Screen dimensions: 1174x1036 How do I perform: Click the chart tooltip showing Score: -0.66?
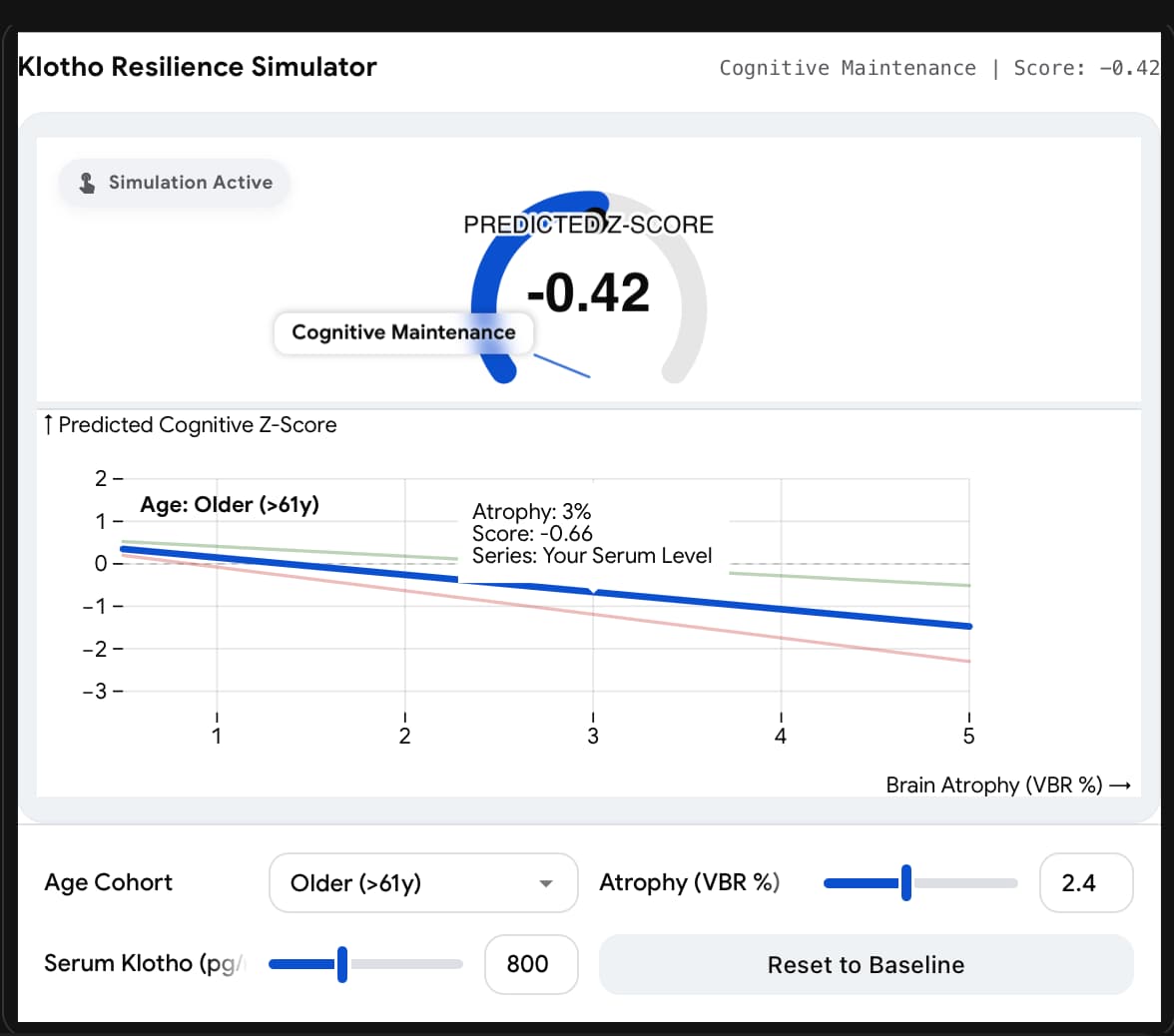point(592,534)
